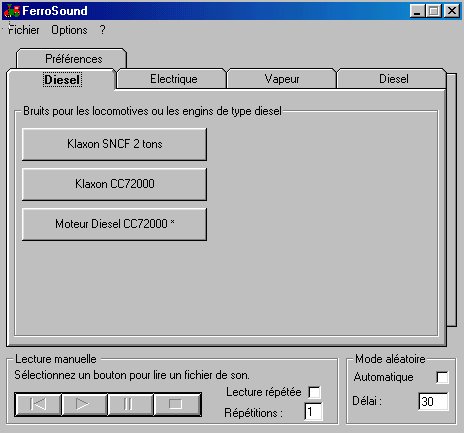Click the FerroSound locomotive title icon

coord(12,11)
